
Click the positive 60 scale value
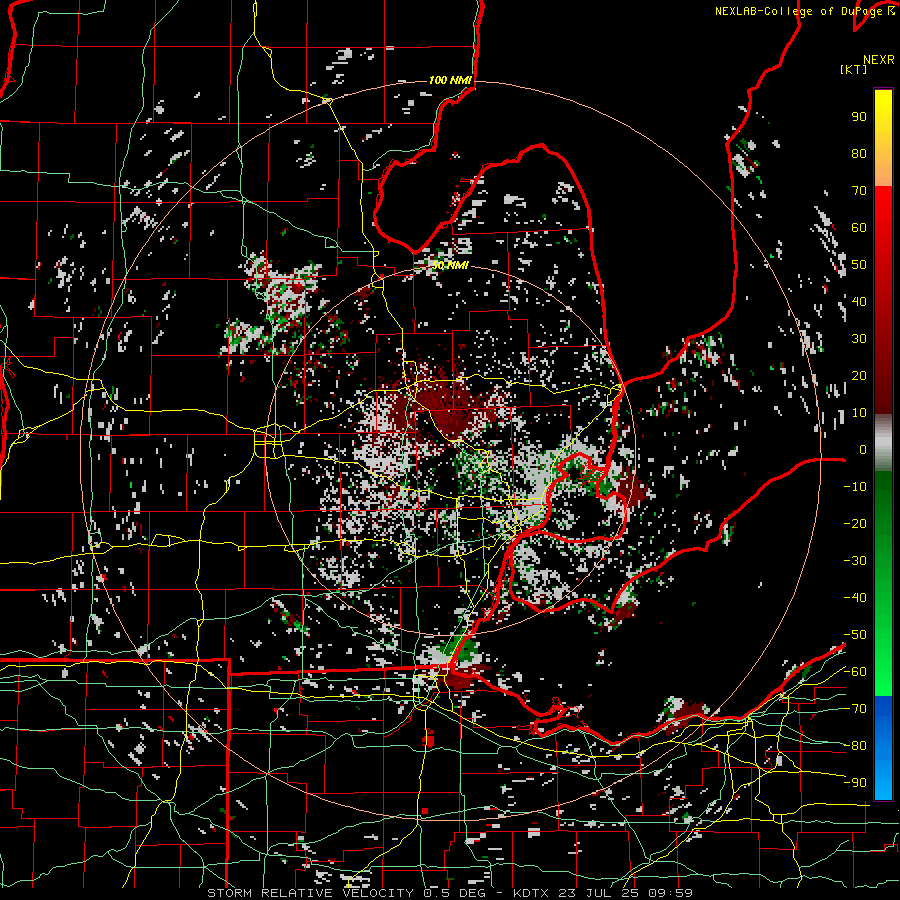pyautogui.click(x=859, y=227)
